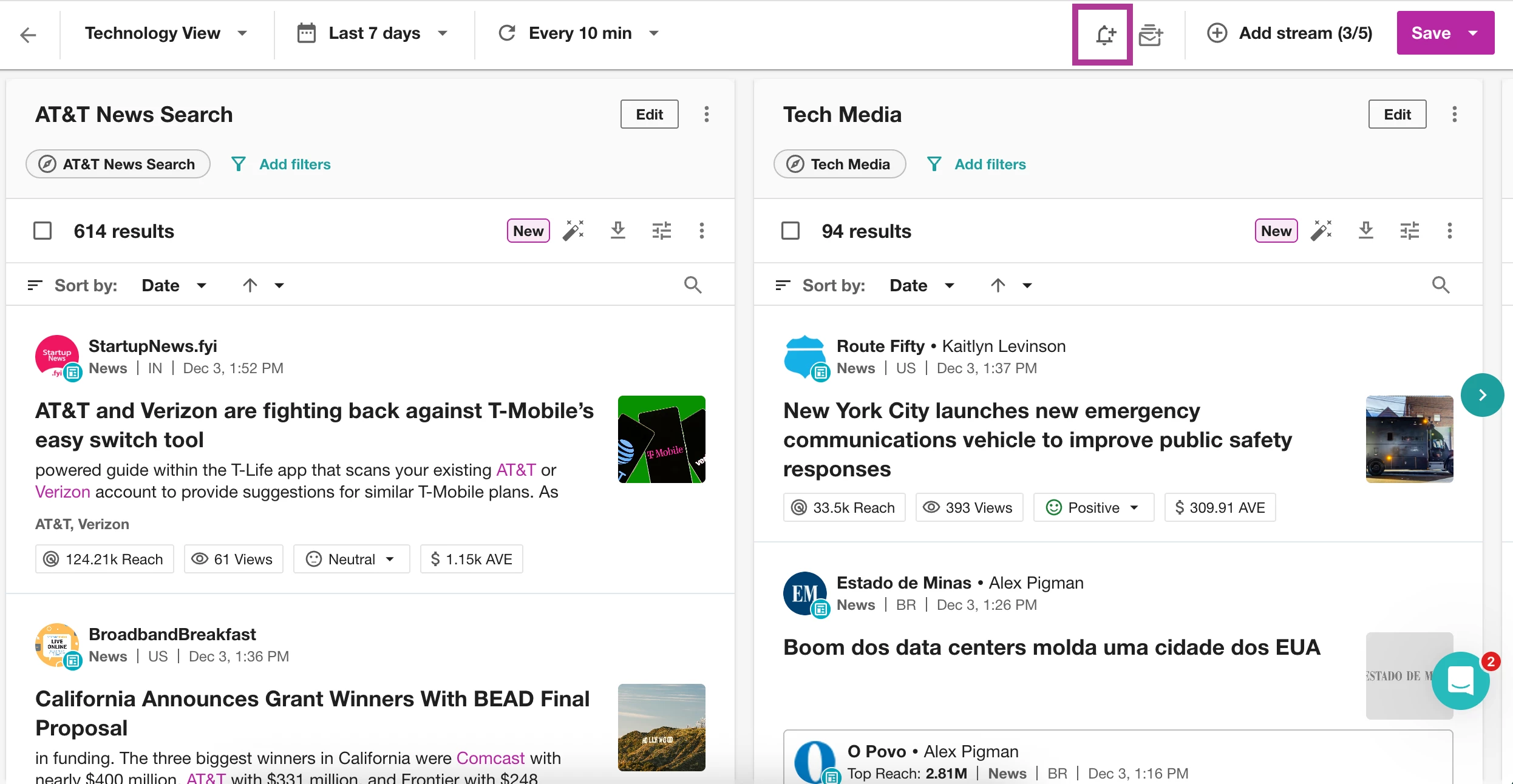Screen dimensions: 1513x784
Task: Click the newsletter digest icon in top bar
Action: coord(1151,35)
